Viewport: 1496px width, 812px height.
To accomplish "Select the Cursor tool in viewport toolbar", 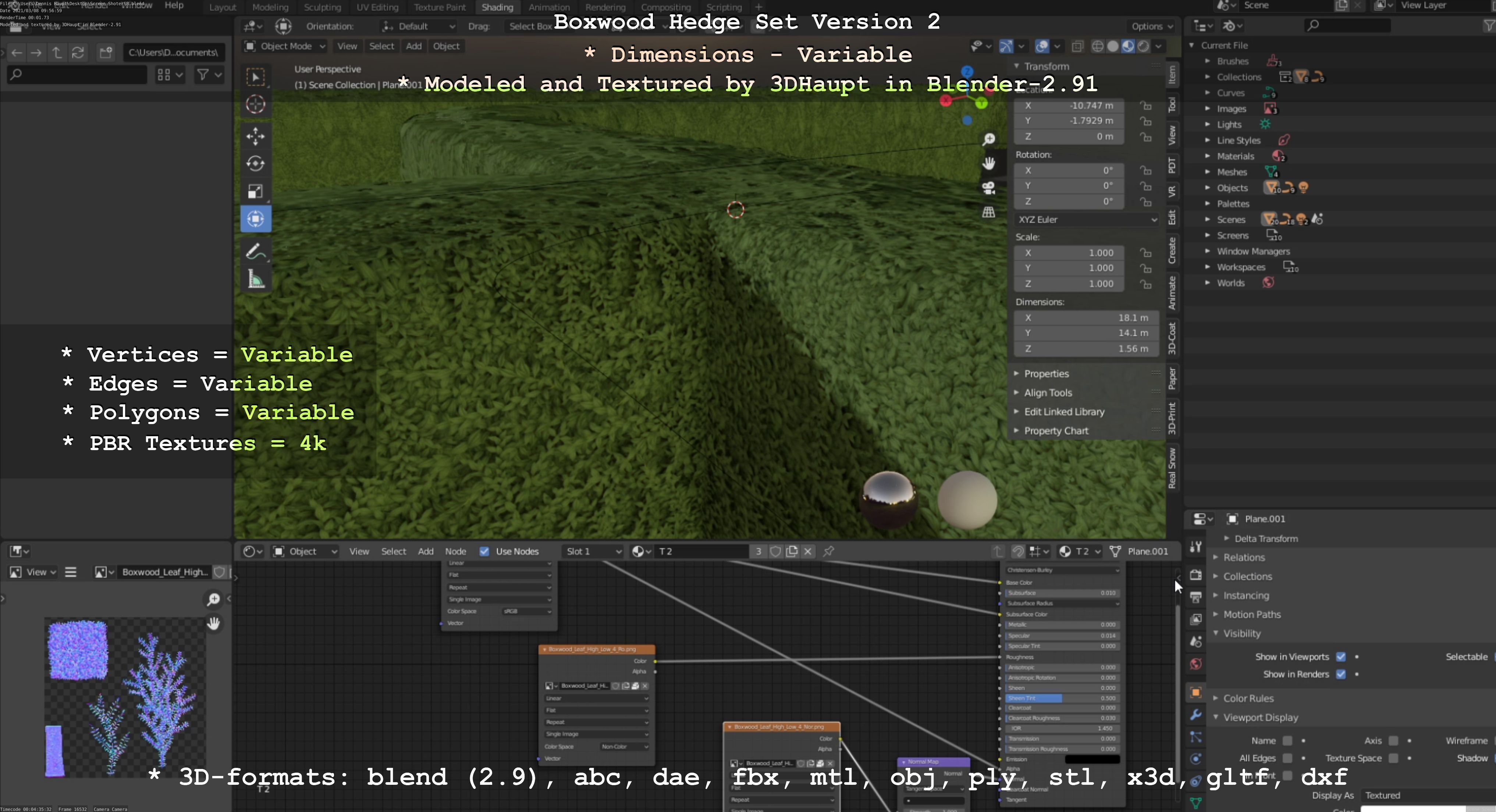I will click(256, 104).
